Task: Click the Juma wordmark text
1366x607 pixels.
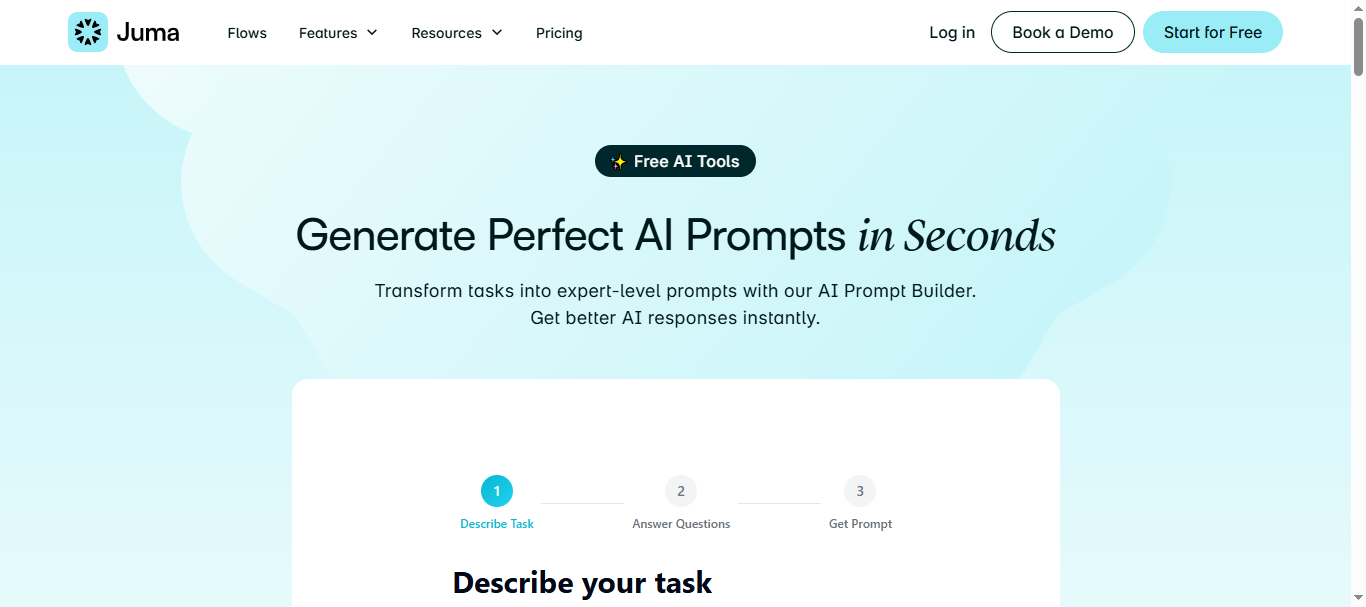Action: point(148,33)
